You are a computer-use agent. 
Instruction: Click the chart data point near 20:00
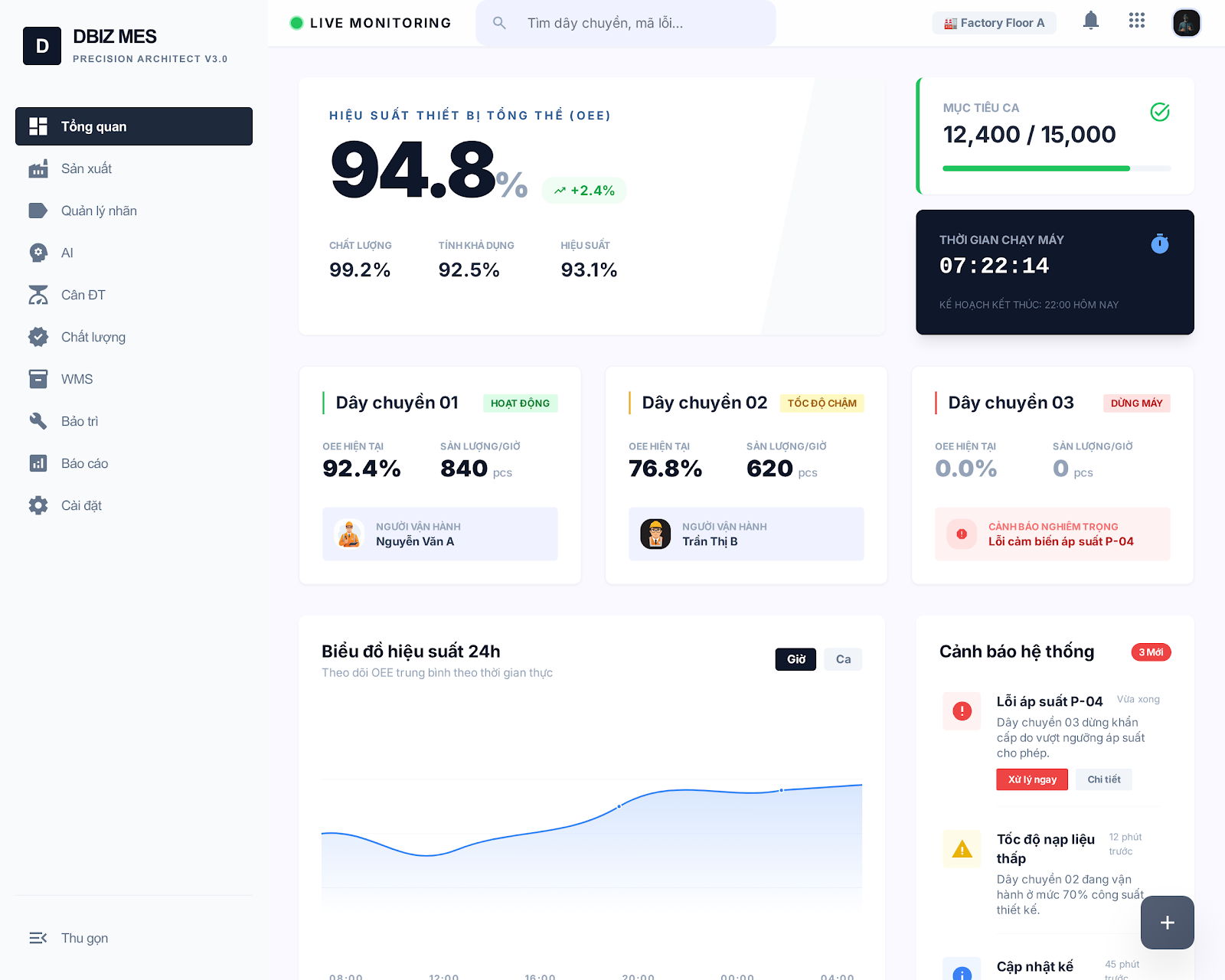619,806
